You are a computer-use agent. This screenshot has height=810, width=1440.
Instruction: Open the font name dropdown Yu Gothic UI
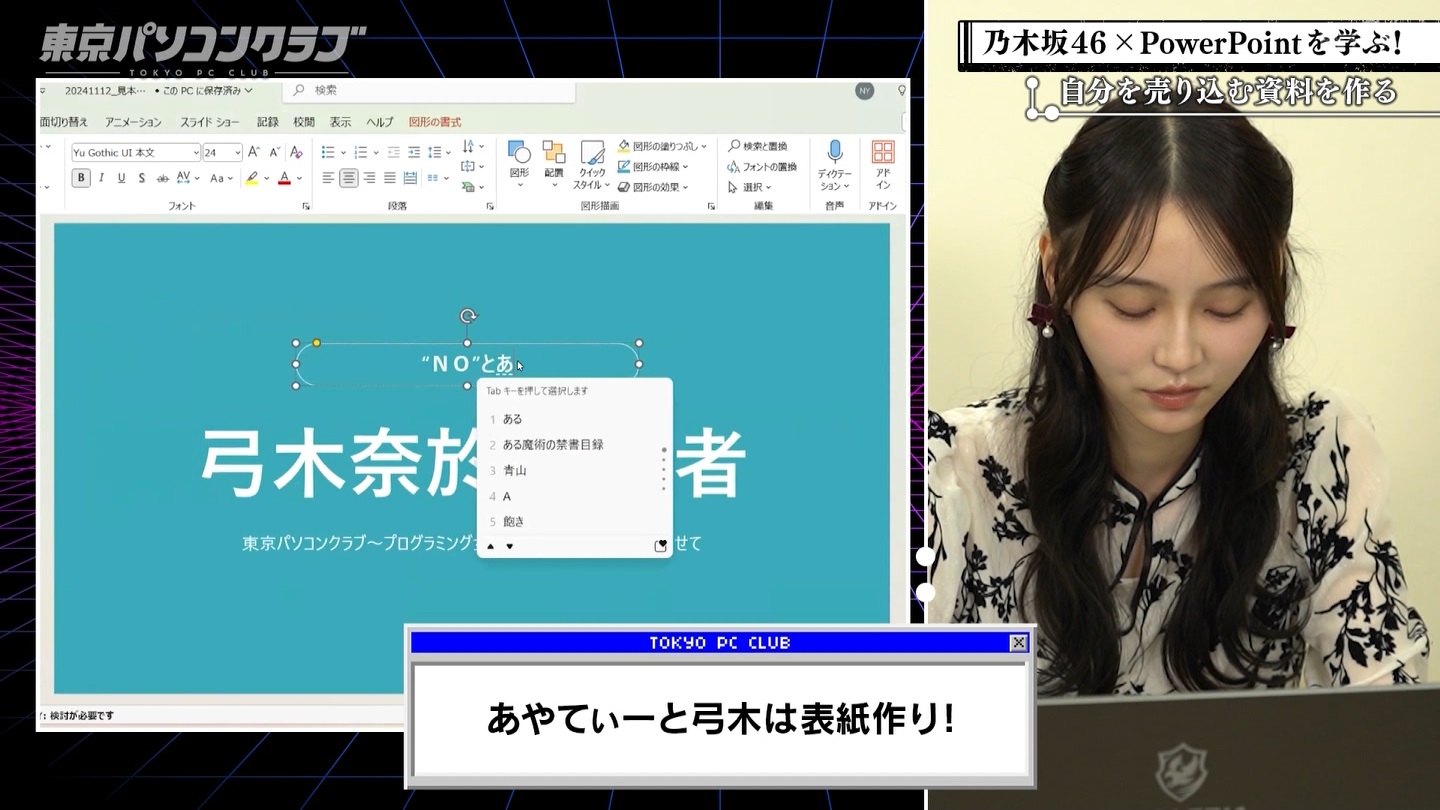(195, 153)
